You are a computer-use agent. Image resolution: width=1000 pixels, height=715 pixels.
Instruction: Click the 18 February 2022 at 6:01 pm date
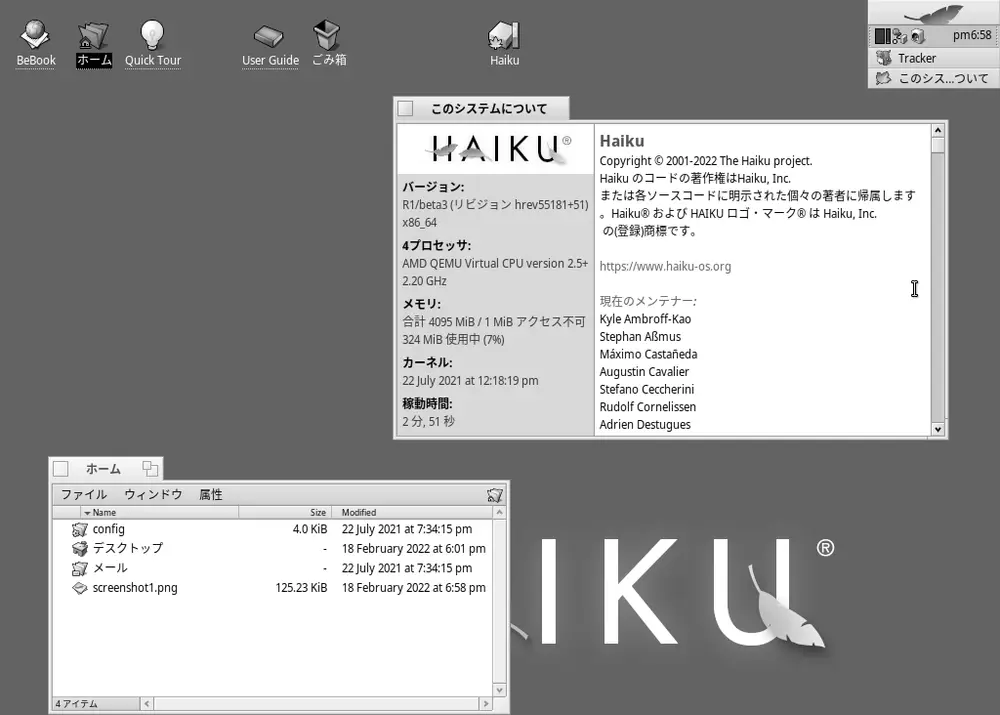[414, 549]
